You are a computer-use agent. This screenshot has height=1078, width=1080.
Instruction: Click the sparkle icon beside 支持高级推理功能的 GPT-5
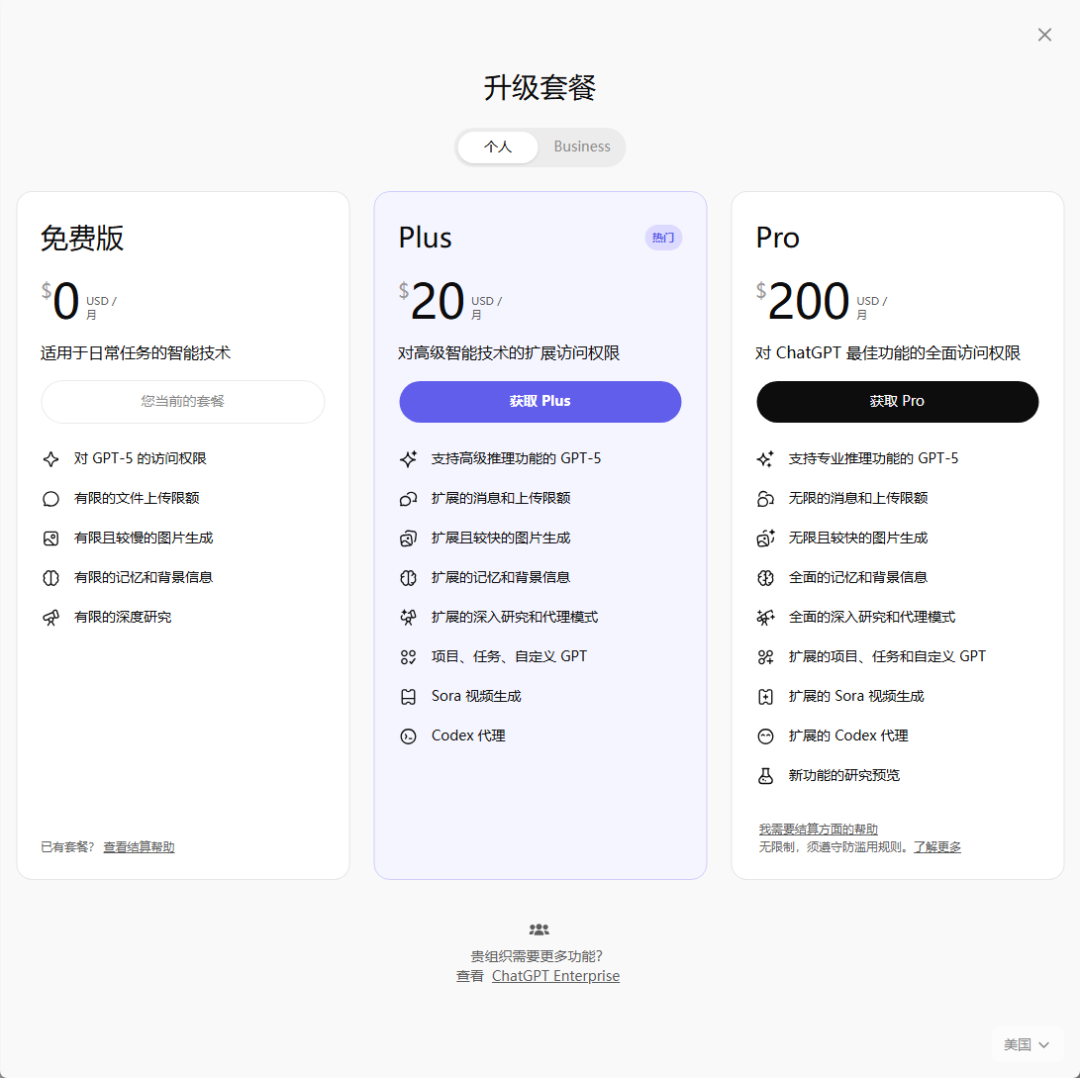coord(408,459)
